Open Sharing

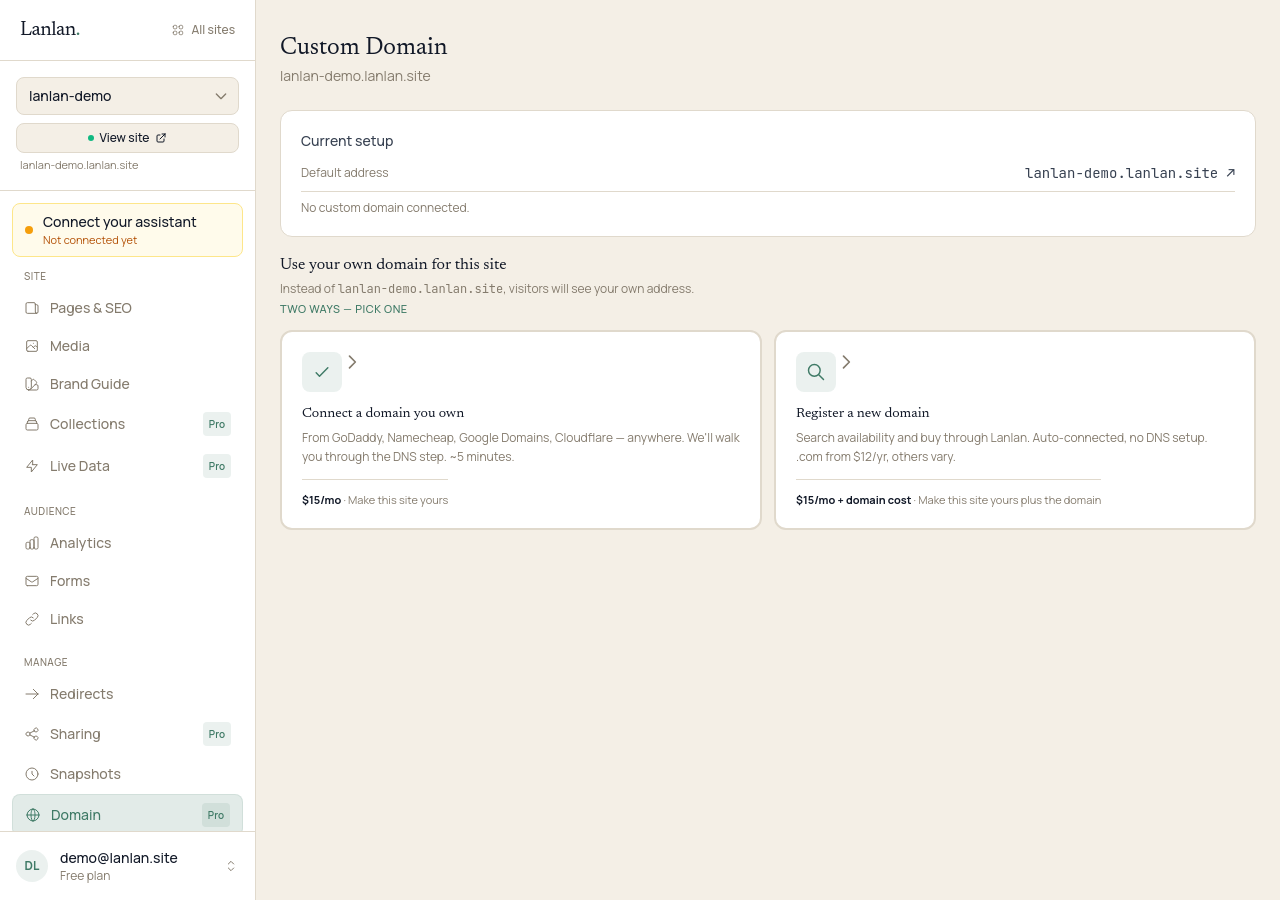point(127,734)
